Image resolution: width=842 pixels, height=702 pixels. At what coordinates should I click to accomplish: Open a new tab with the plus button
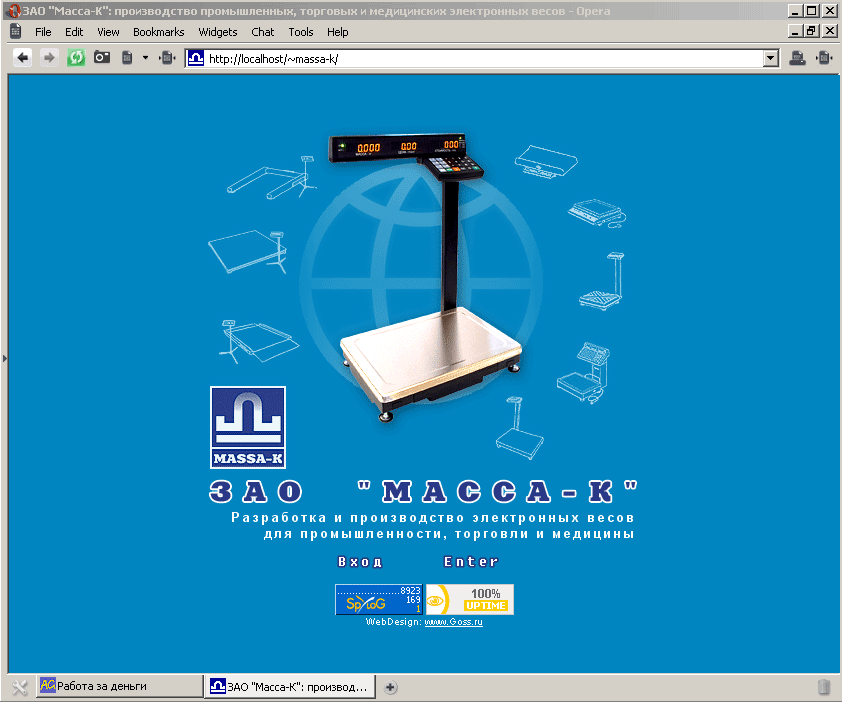point(390,687)
